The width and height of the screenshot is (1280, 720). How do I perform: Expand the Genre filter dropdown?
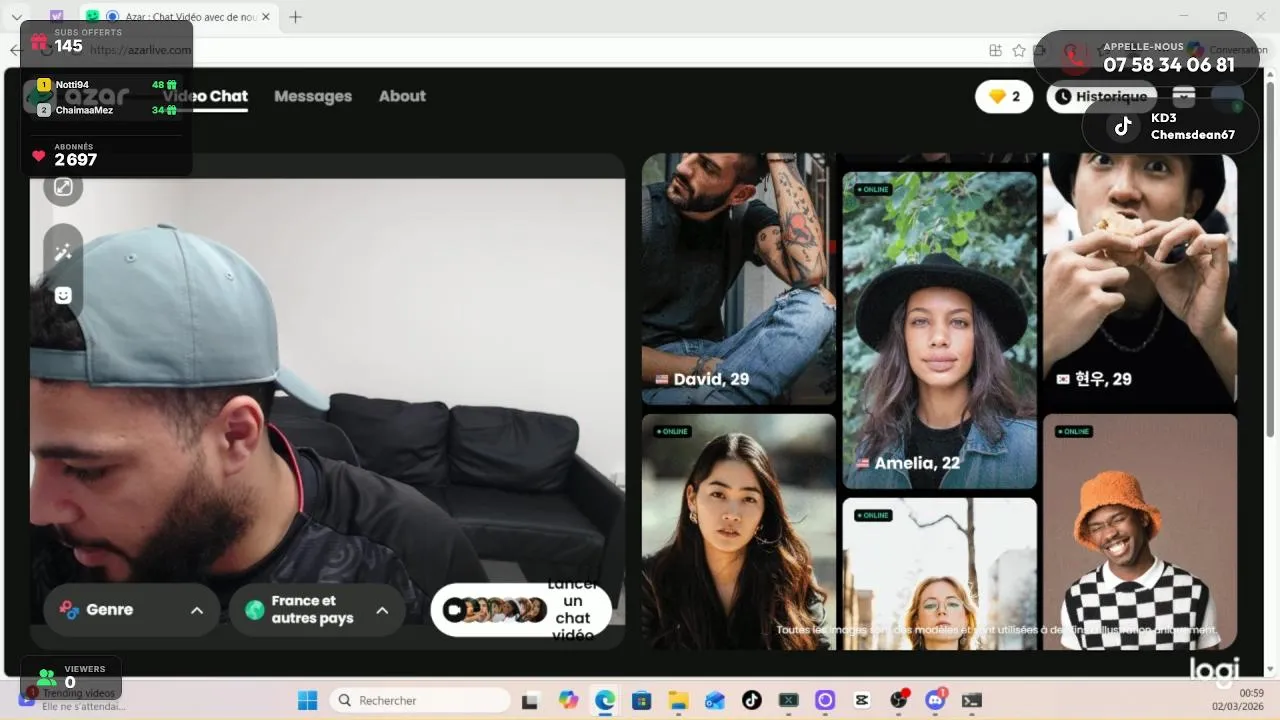pos(132,610)
